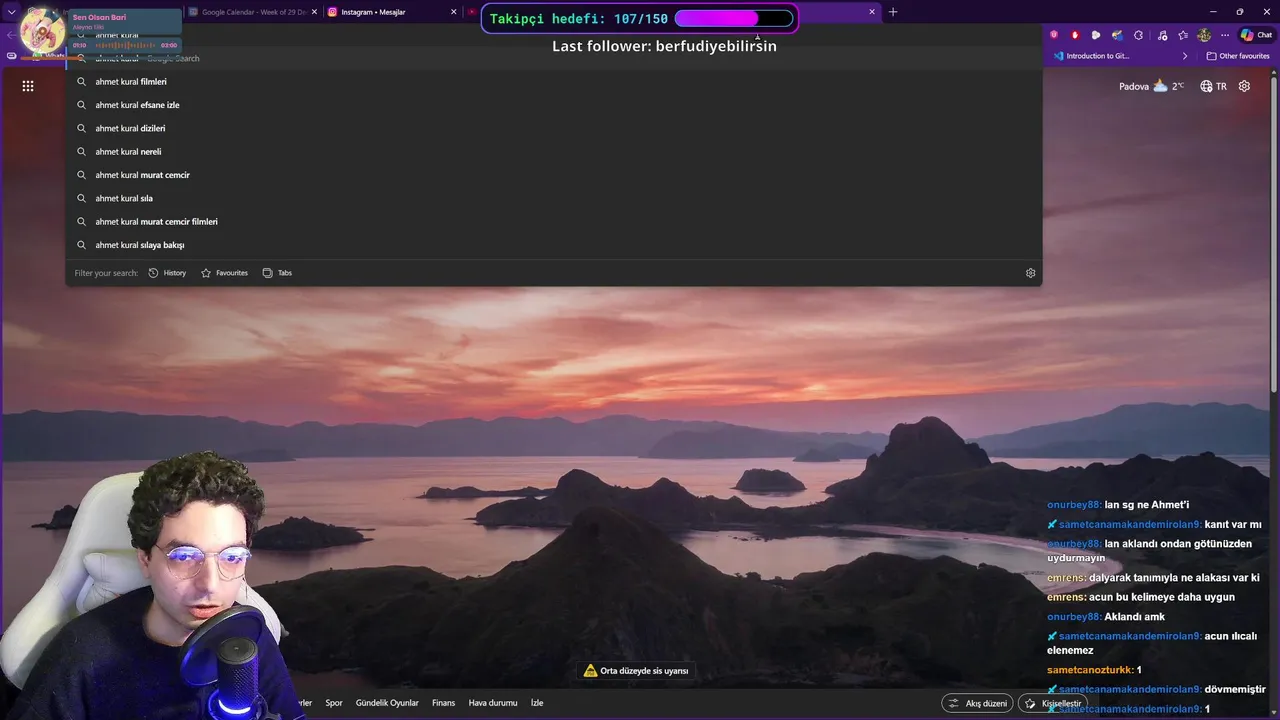This screenshot has width=1280, height=720.
Task: Click the Instagram tab favicon
Action: 333,12
